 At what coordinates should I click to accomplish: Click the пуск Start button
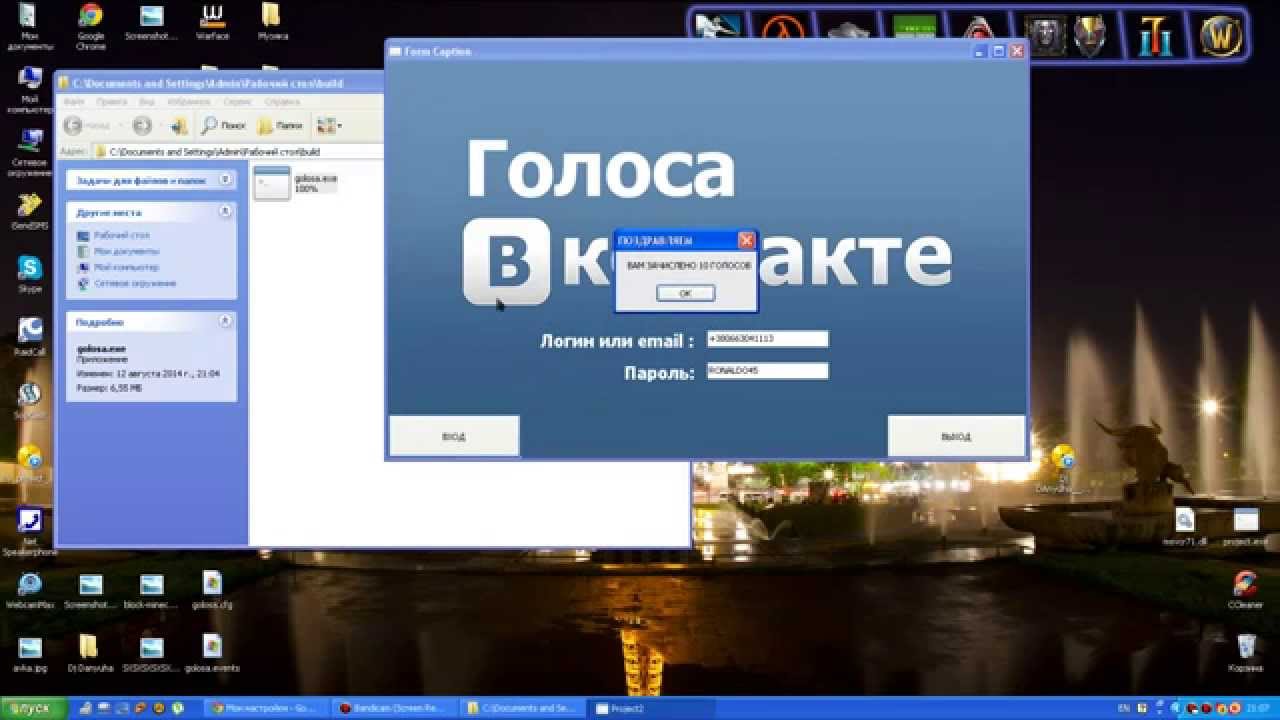[33, 708]
